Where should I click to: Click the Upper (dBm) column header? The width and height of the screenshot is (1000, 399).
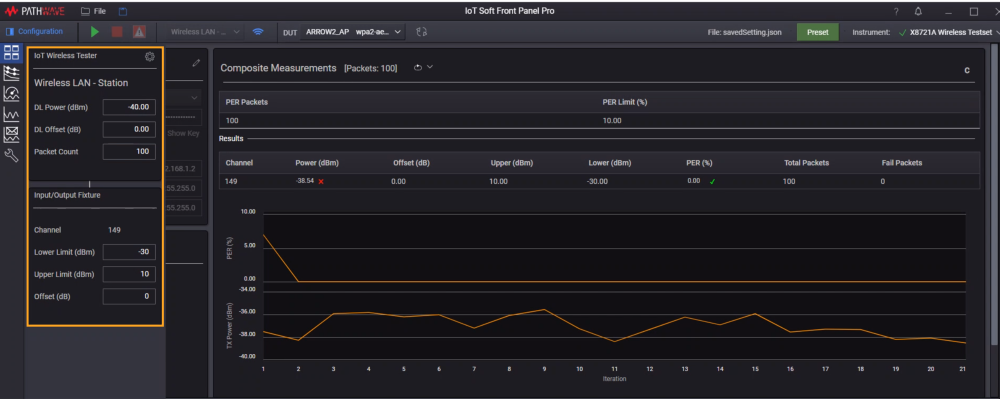click(x=511, y=163)
